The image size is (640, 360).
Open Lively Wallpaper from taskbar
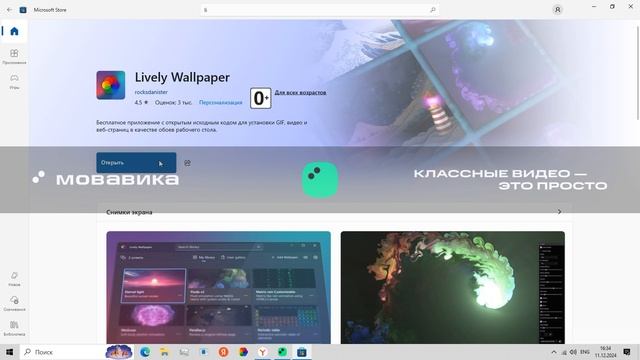[x=243, y=352]
